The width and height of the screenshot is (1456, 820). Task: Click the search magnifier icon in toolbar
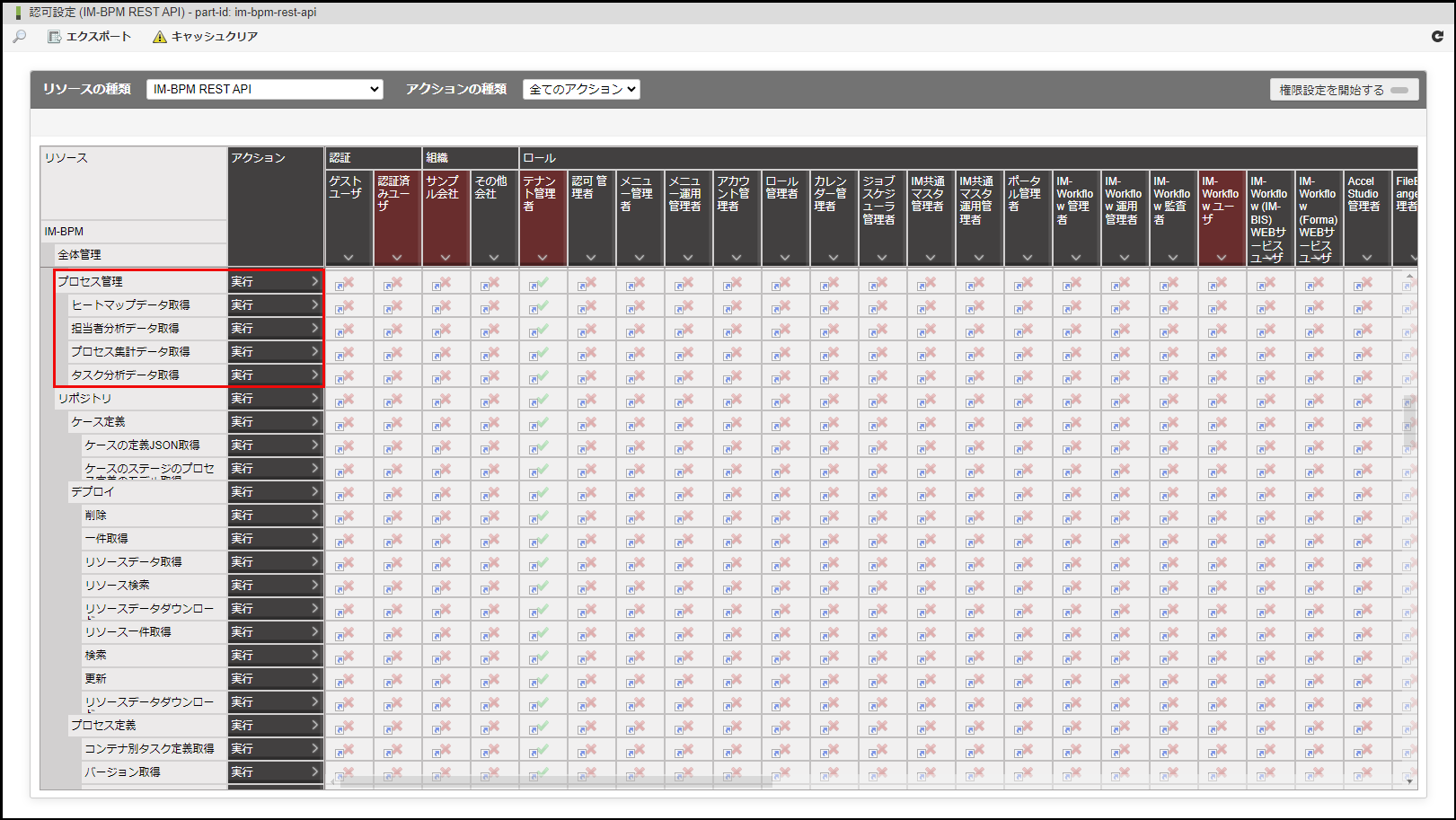tap(19, 36)
